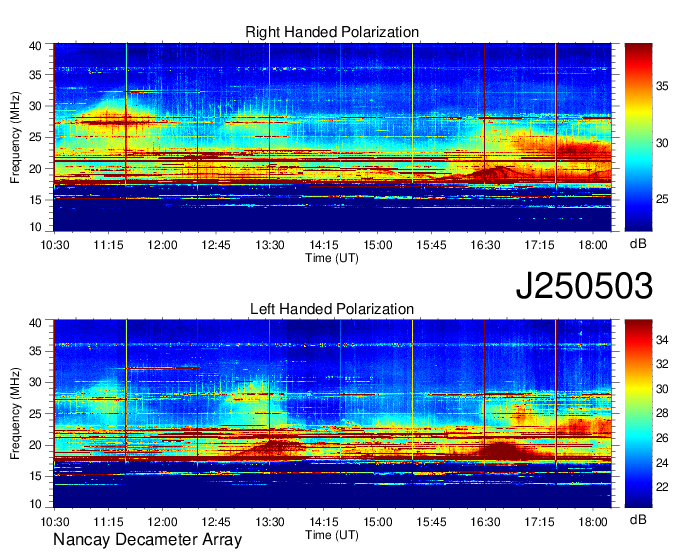Click 14:15 time tick on Left Handed plot
This screenshot has height=552, width=680.
(324, 522)
